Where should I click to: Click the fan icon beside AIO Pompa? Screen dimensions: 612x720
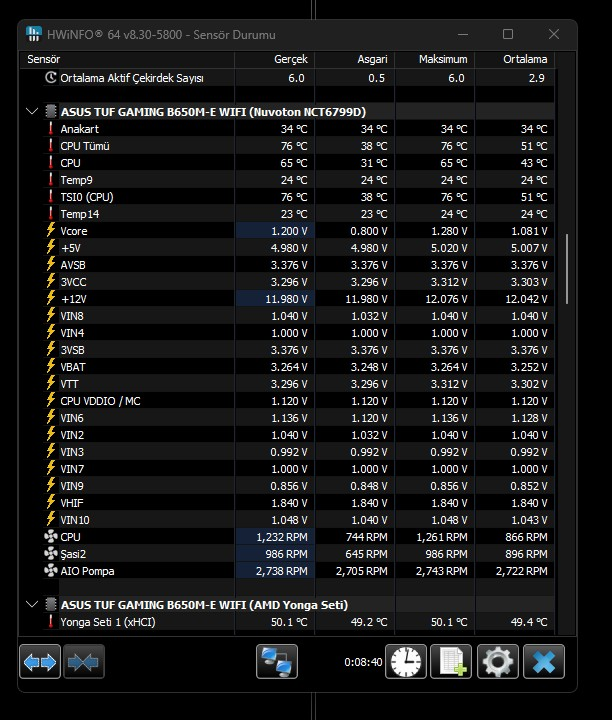click(x=51, y=571)
